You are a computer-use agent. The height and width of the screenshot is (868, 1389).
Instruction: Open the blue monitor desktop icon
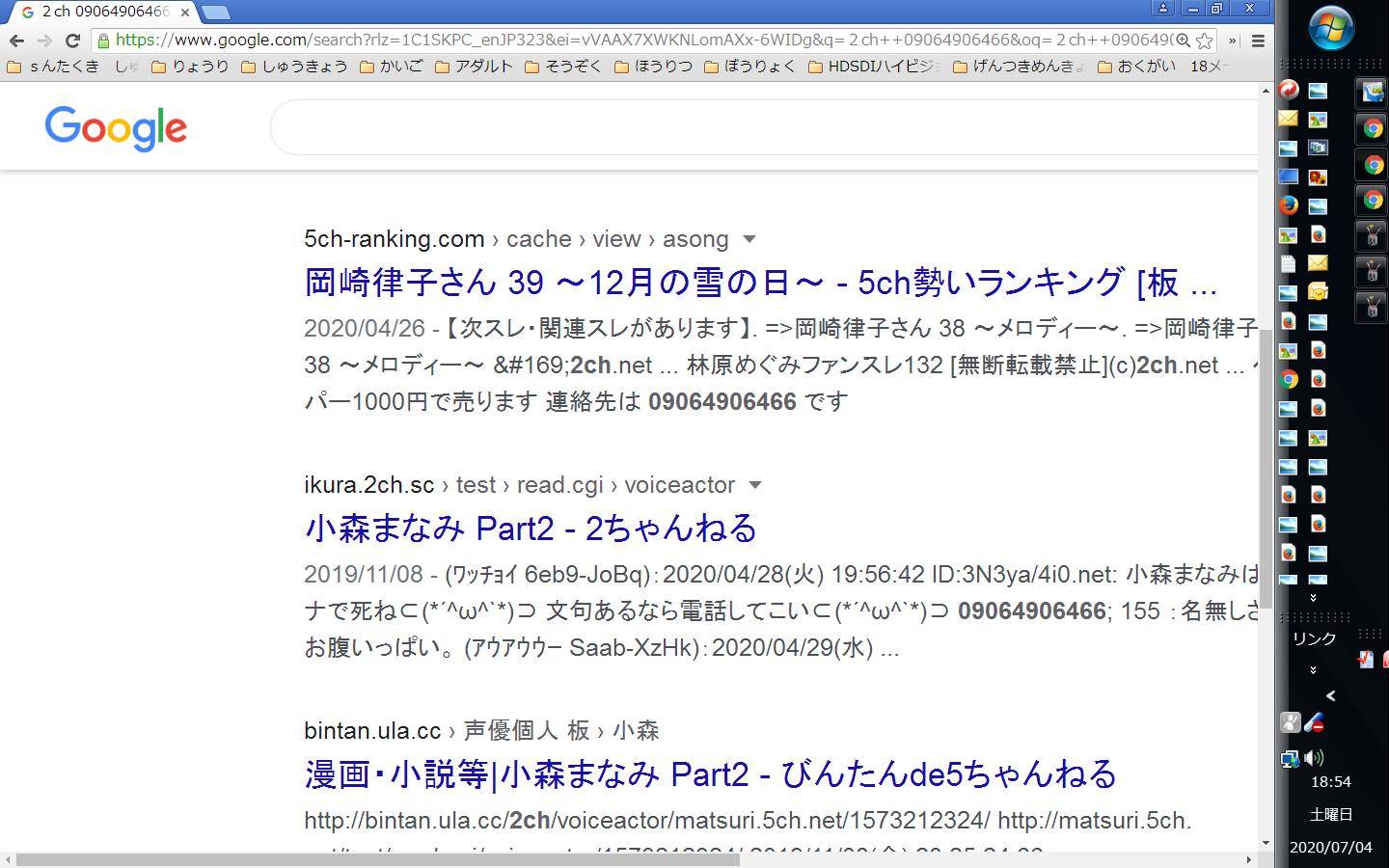(1288, 176)
